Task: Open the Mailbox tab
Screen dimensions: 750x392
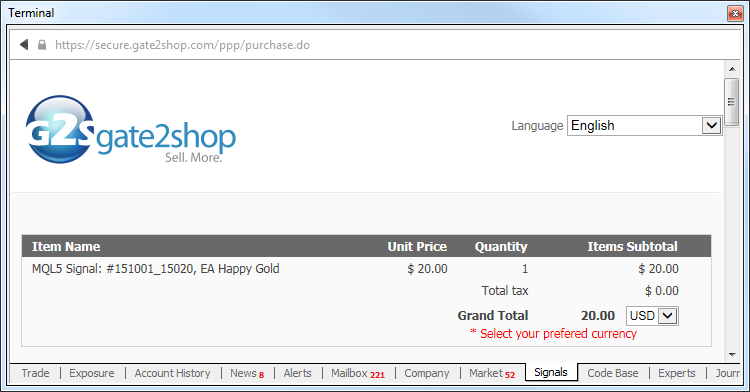Action: [358, 373]
